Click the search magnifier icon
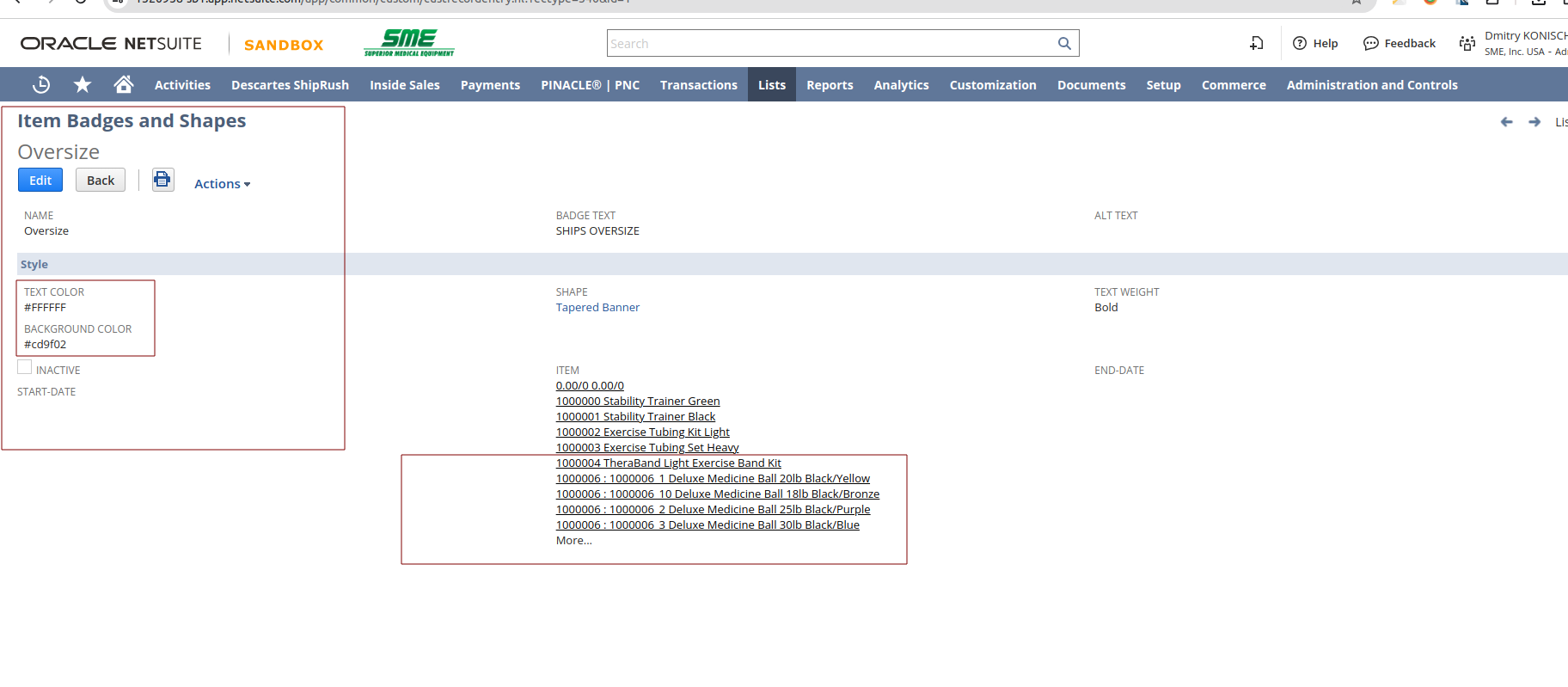The image size is (1568, 687). pyautogui.click(x=1064, y=44)
